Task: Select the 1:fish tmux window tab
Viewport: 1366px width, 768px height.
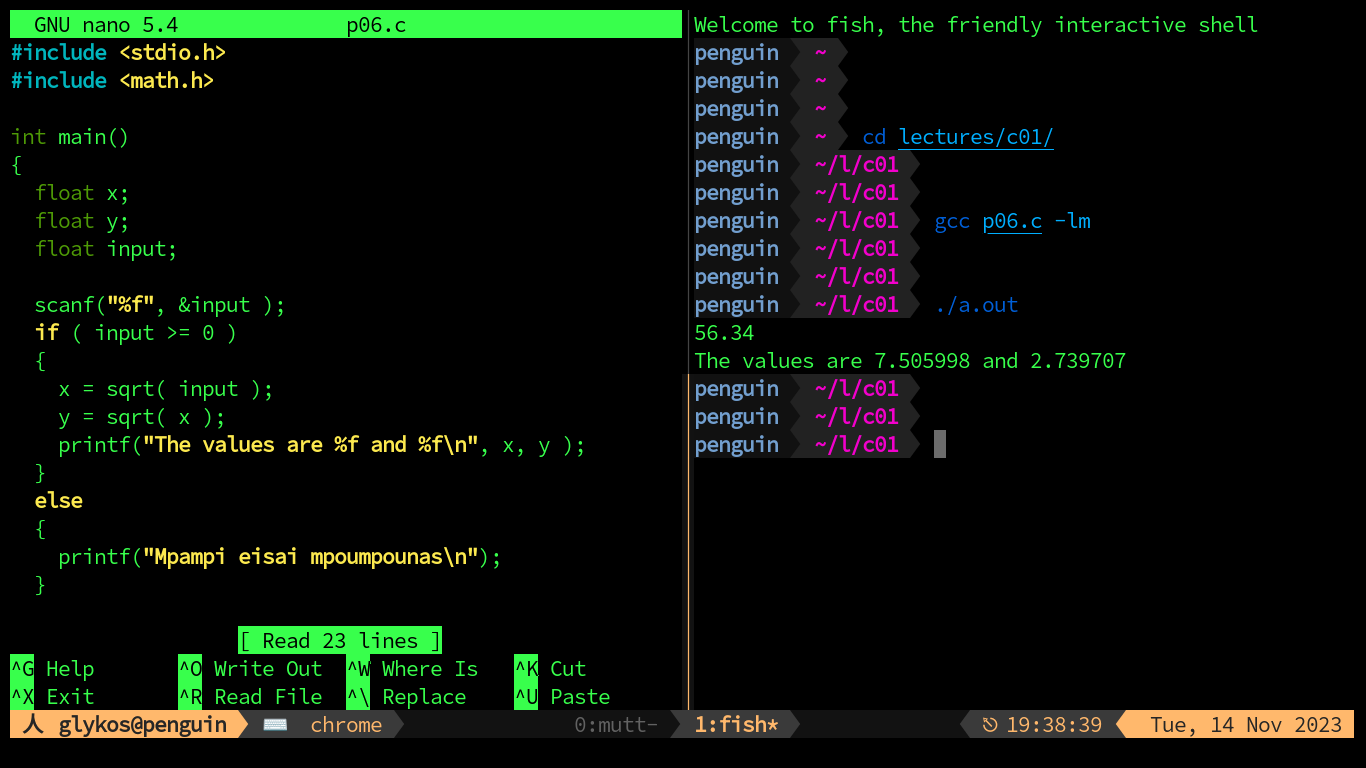Action: pyautogui.click(x=736, y=725)
